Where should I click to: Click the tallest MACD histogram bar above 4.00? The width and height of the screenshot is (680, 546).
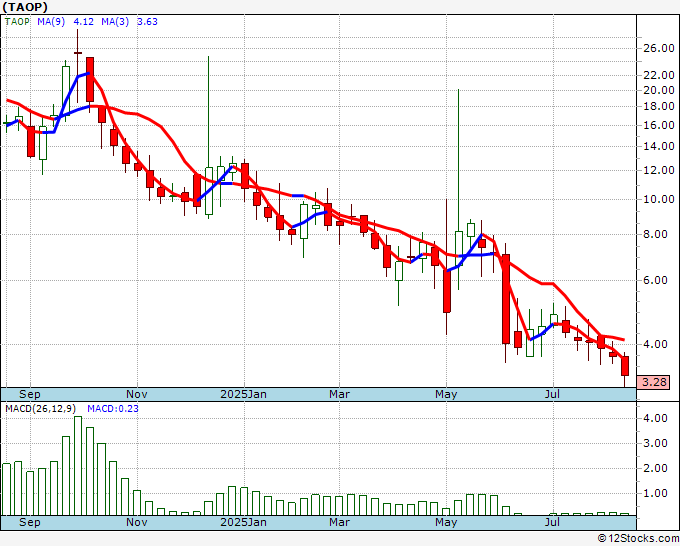tap(78, 466)
